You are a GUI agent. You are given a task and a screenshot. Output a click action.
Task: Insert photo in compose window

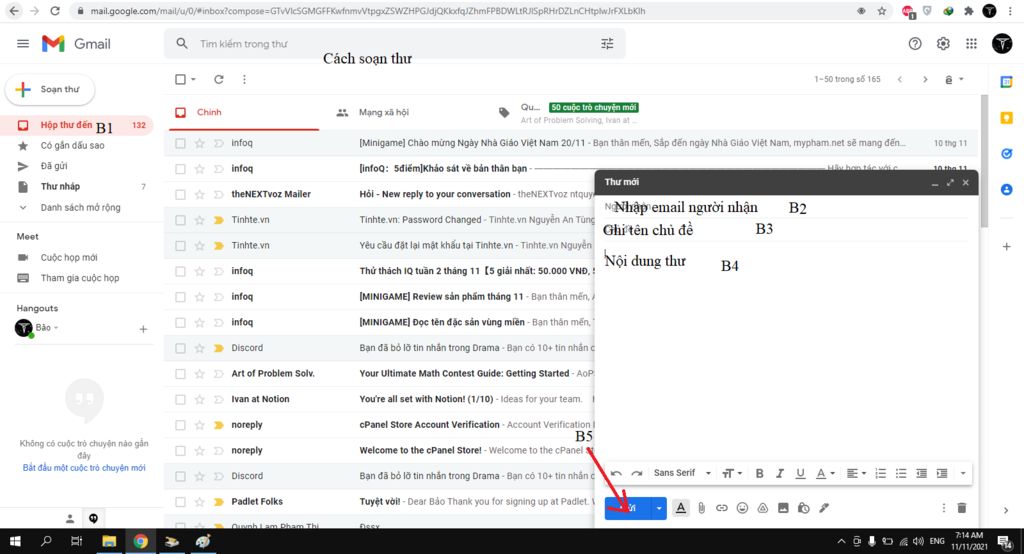click(783, 508)
